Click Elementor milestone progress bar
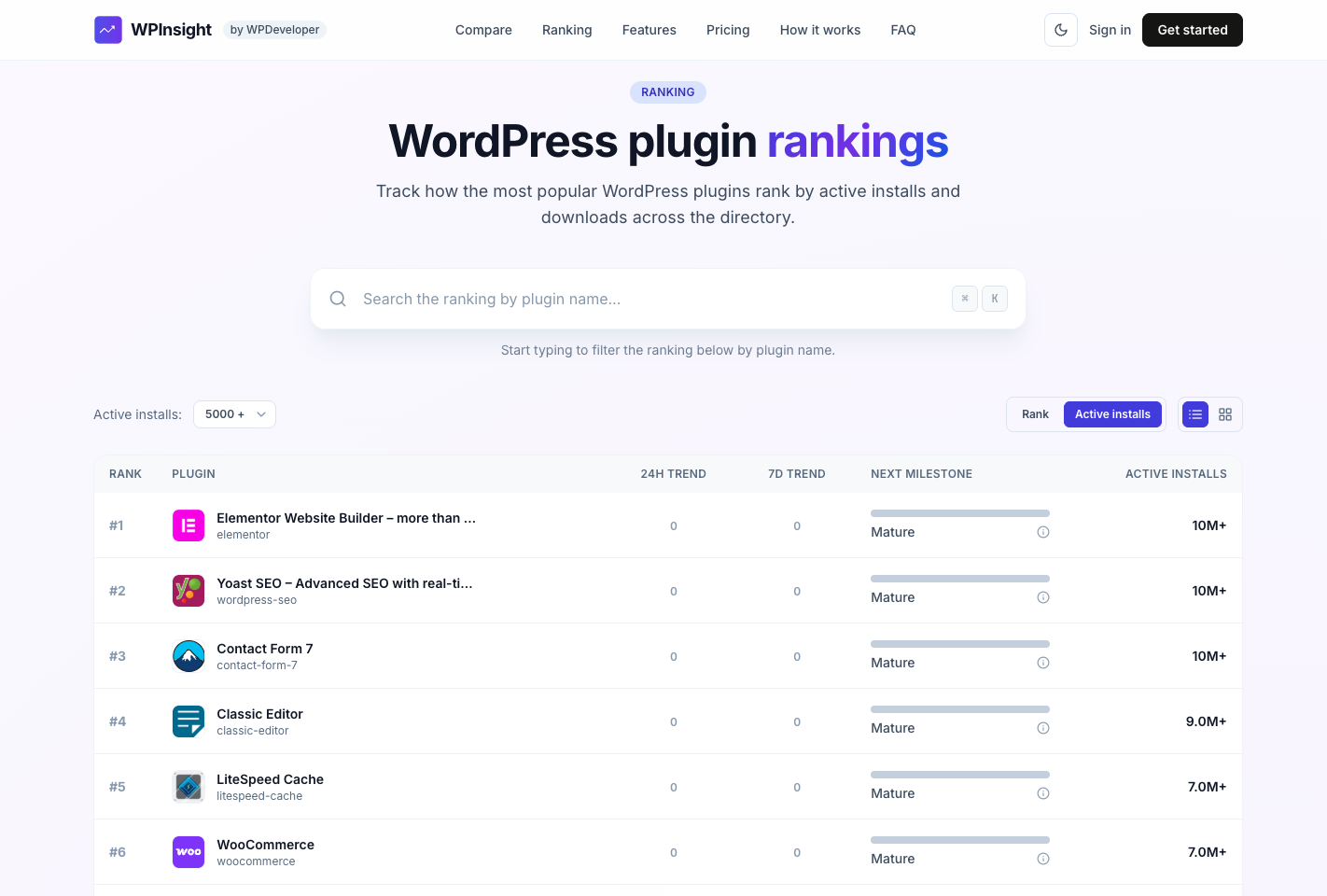This screenshot has width=1327, height=896. click(960, 513)
